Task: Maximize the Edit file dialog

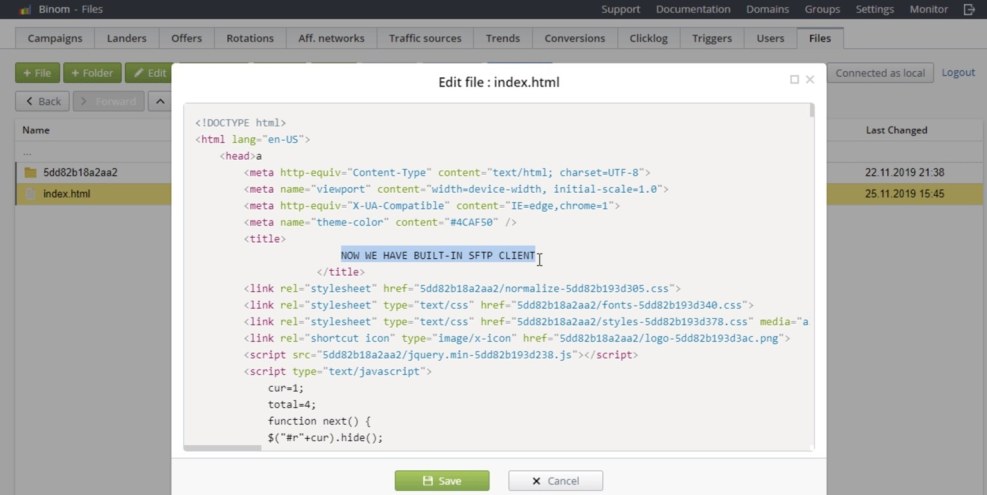Action: tap(794, 80)
